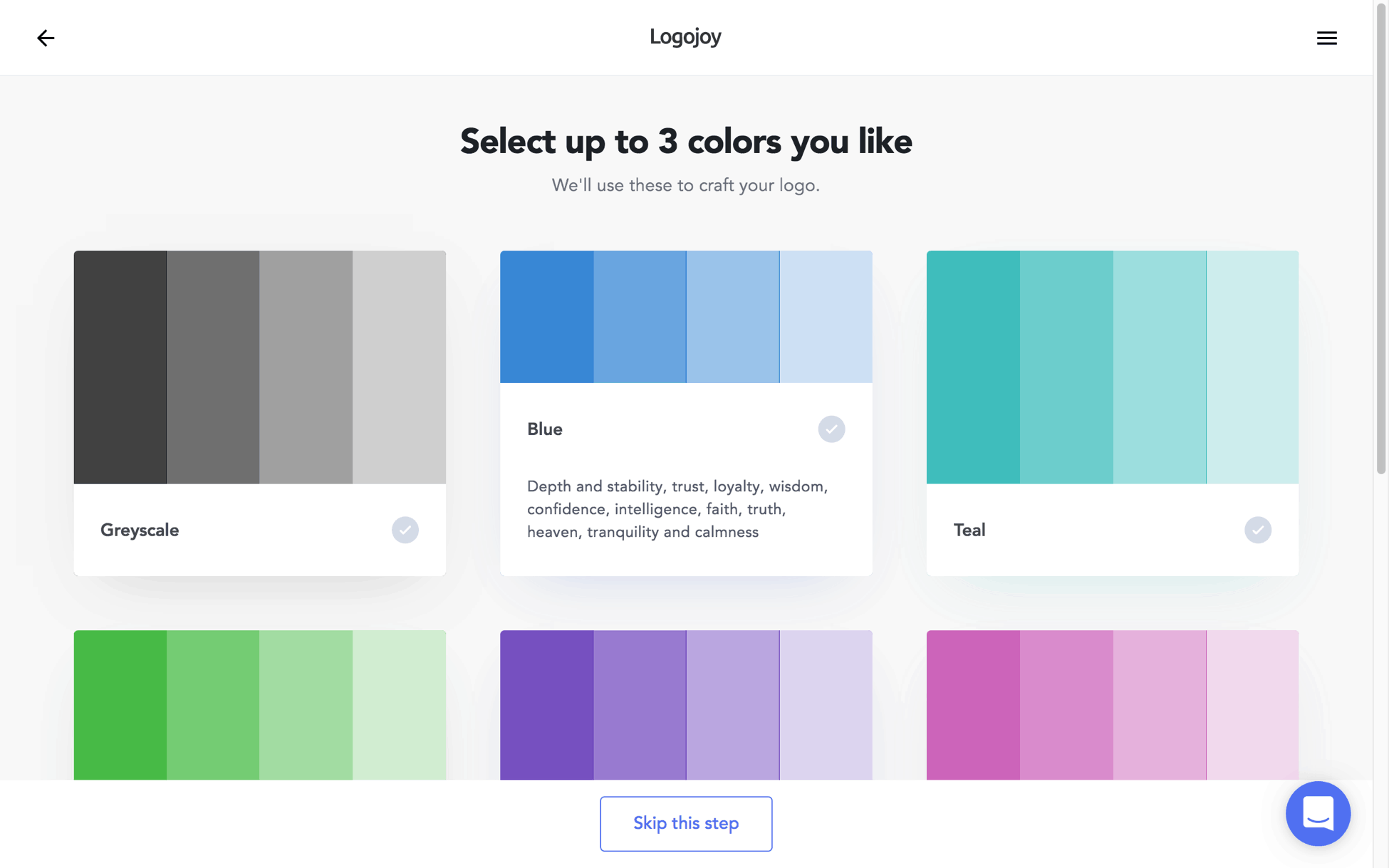
Task: Select the purple color palette card
Action: click(686, 705)
